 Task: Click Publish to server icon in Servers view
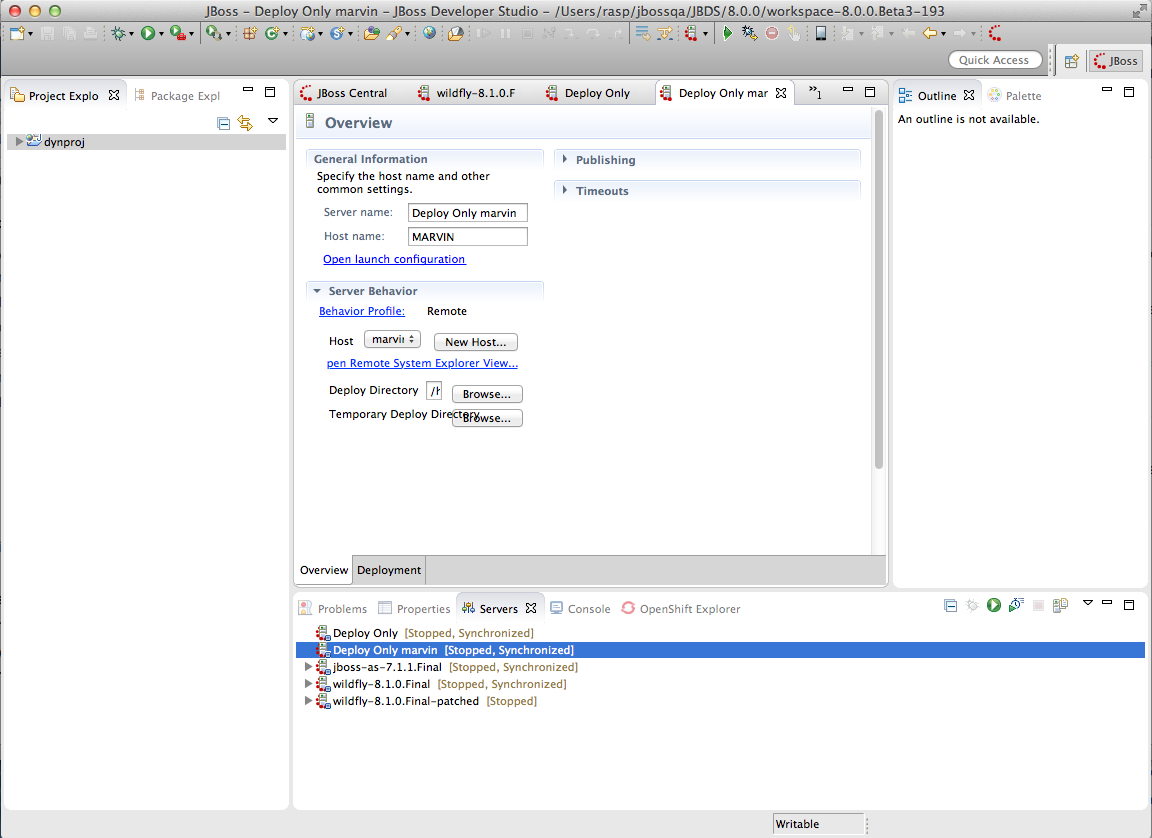click(1059, 605)
